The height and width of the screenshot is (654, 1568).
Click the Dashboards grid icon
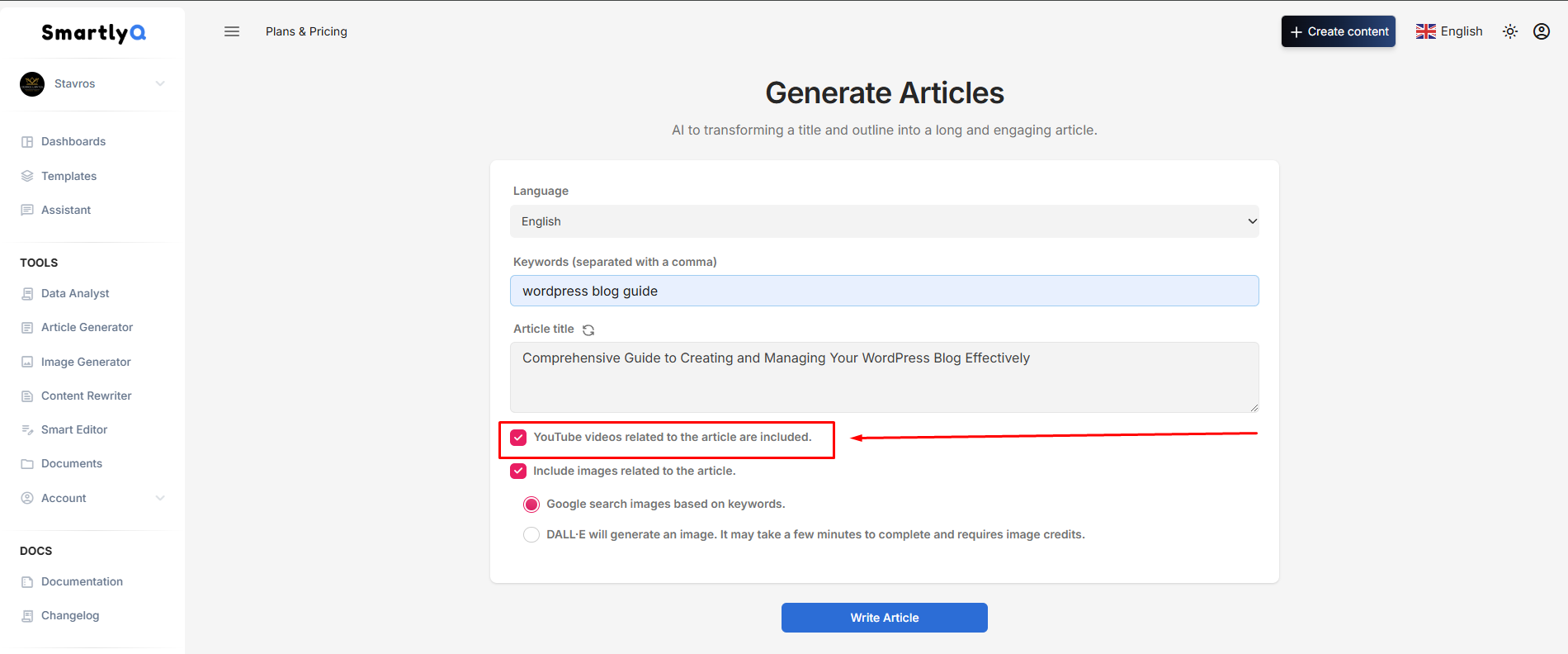[x=27, y=142]
